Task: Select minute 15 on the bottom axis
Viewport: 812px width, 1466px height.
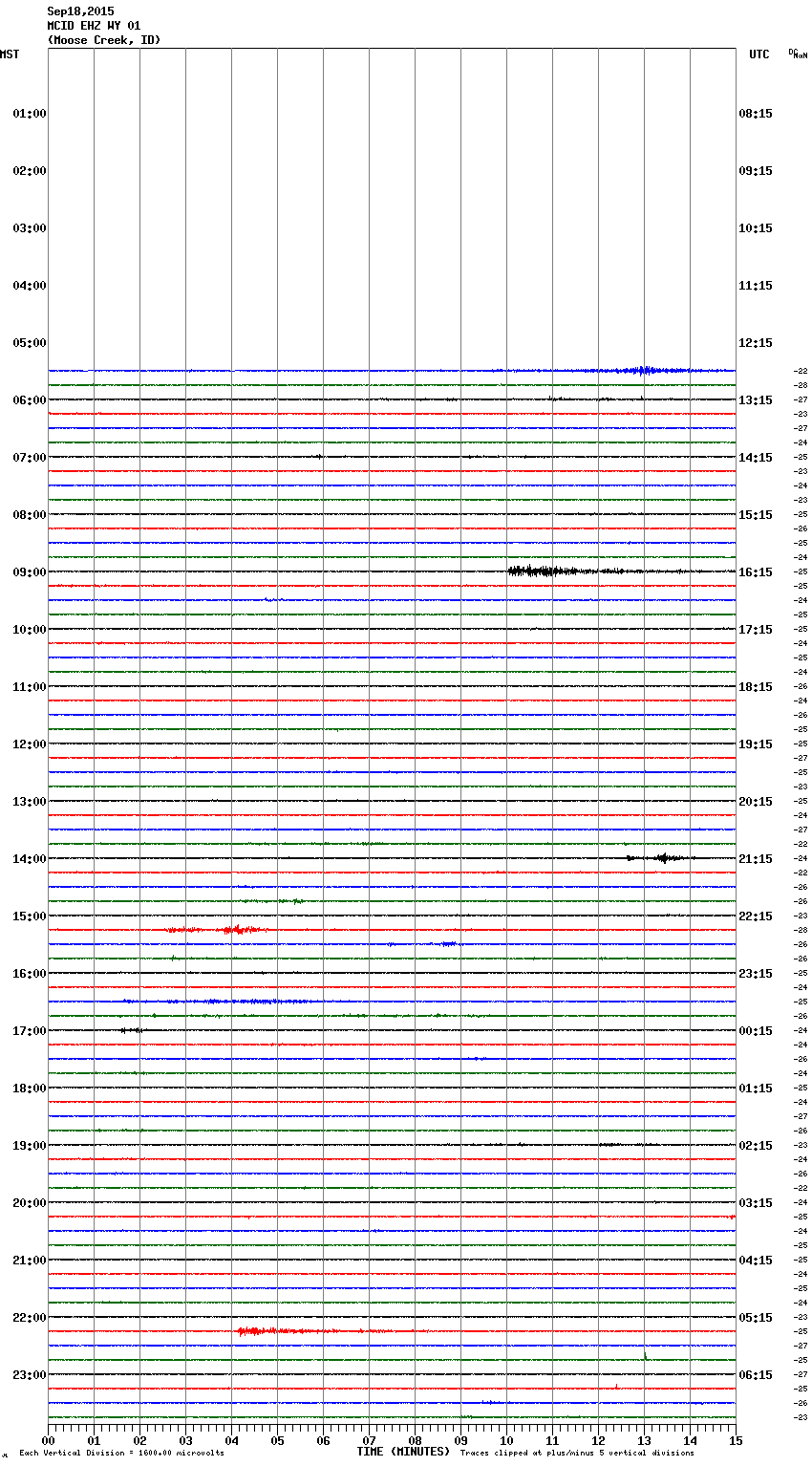Action: tap(736, 1440)
